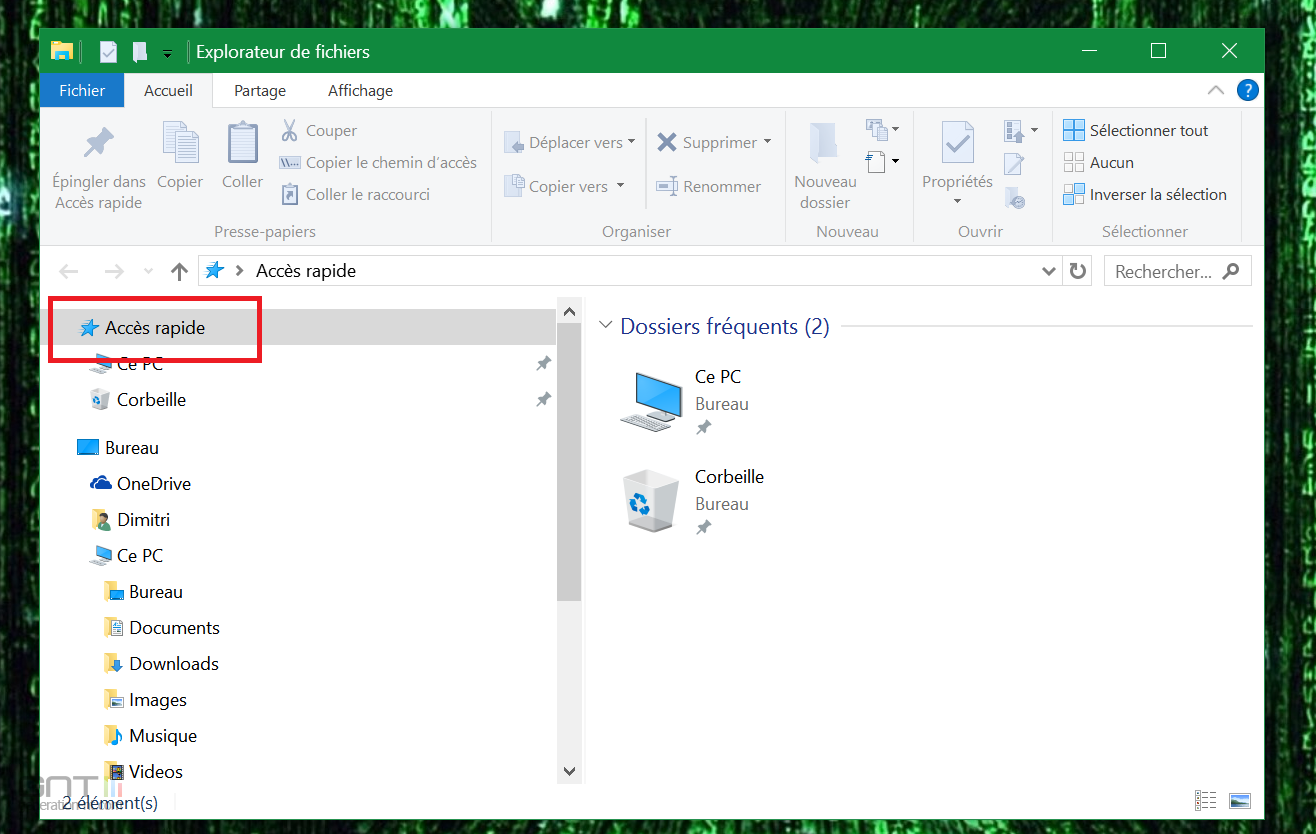Click navigation pane scrollbar down arrow

(x=569, y=771)
